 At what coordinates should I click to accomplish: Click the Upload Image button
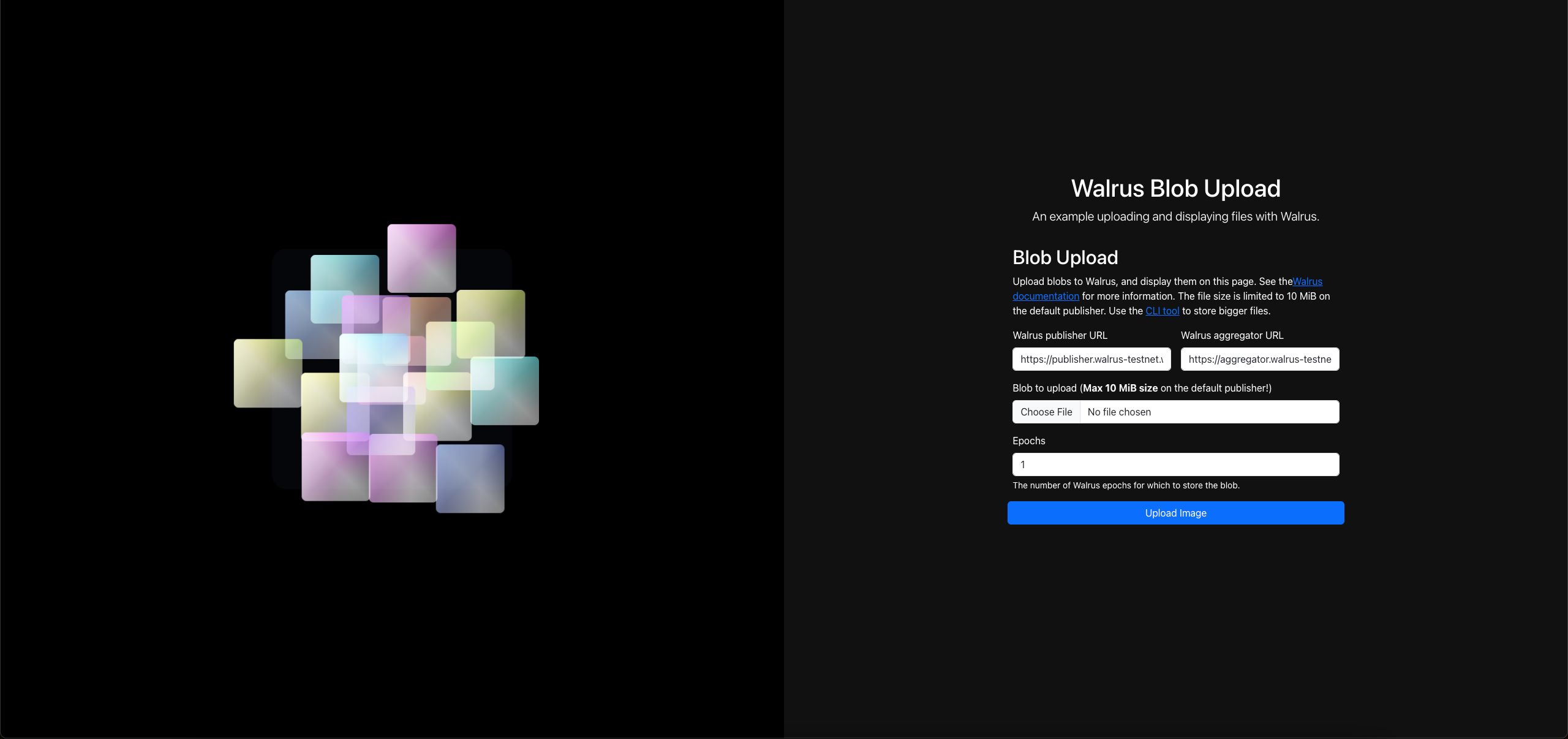pos(1175,513)
